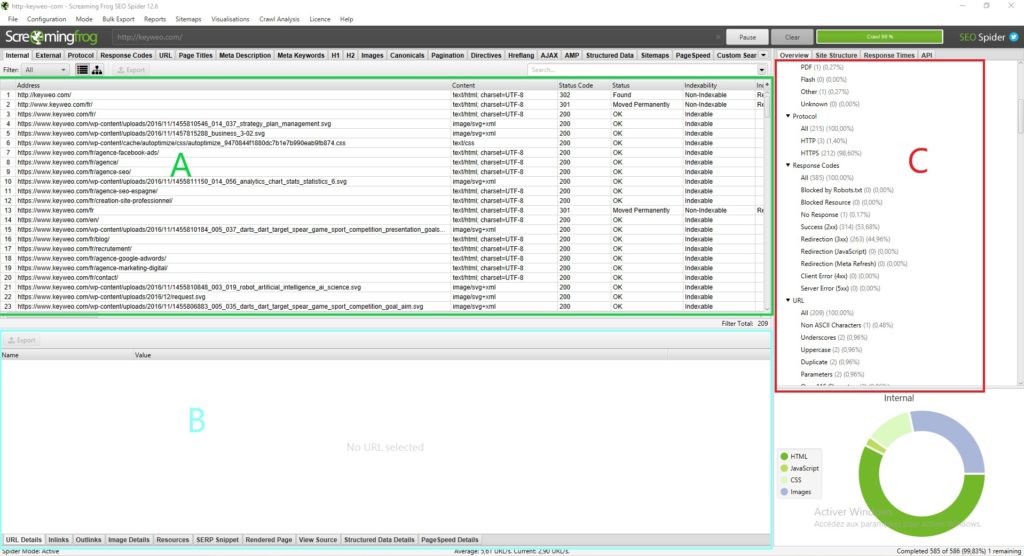Open the API tab
The width and height of the screenshot is (1024, 556).
927,56
